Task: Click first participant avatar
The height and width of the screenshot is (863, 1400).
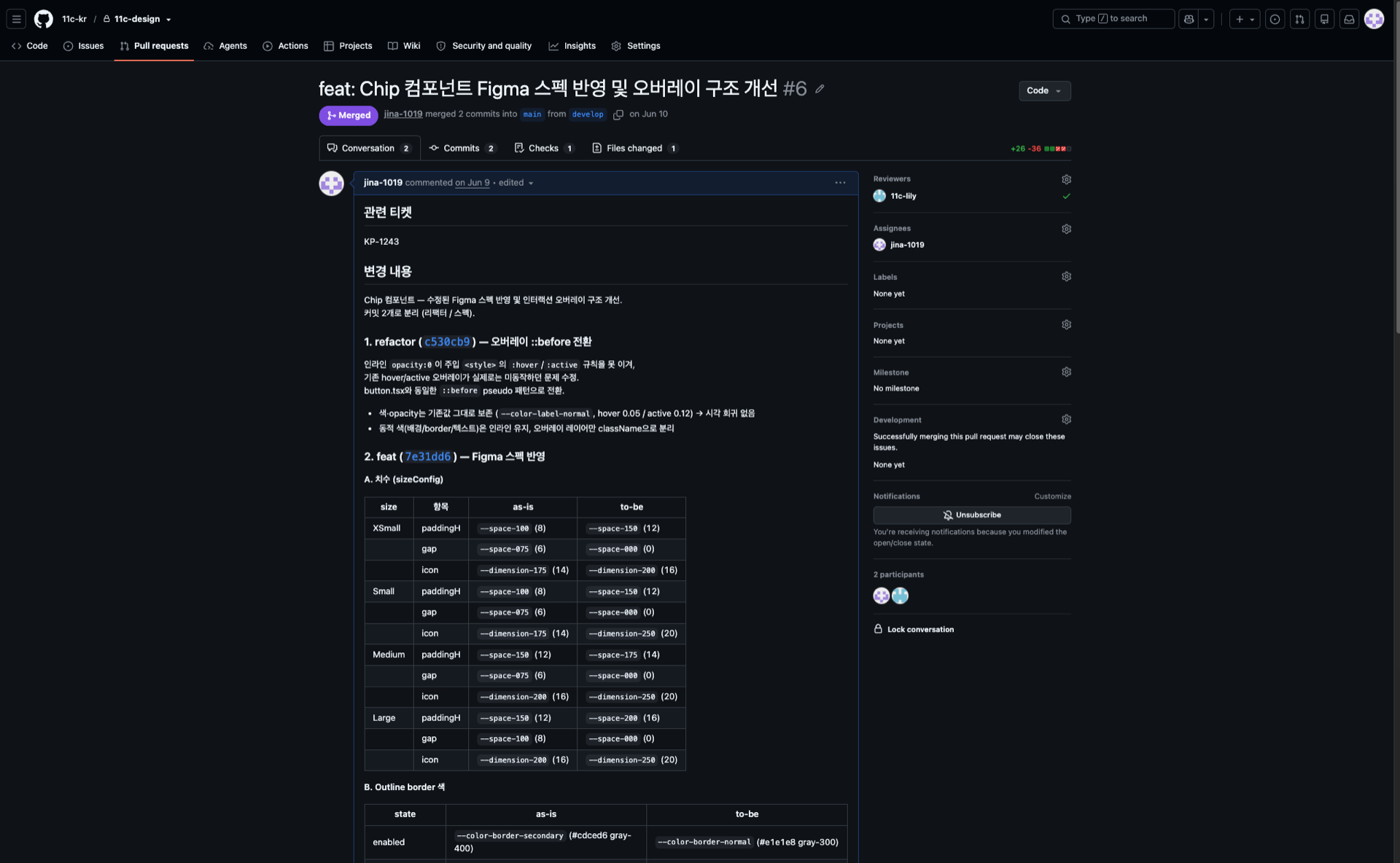Action: (881, 596)
